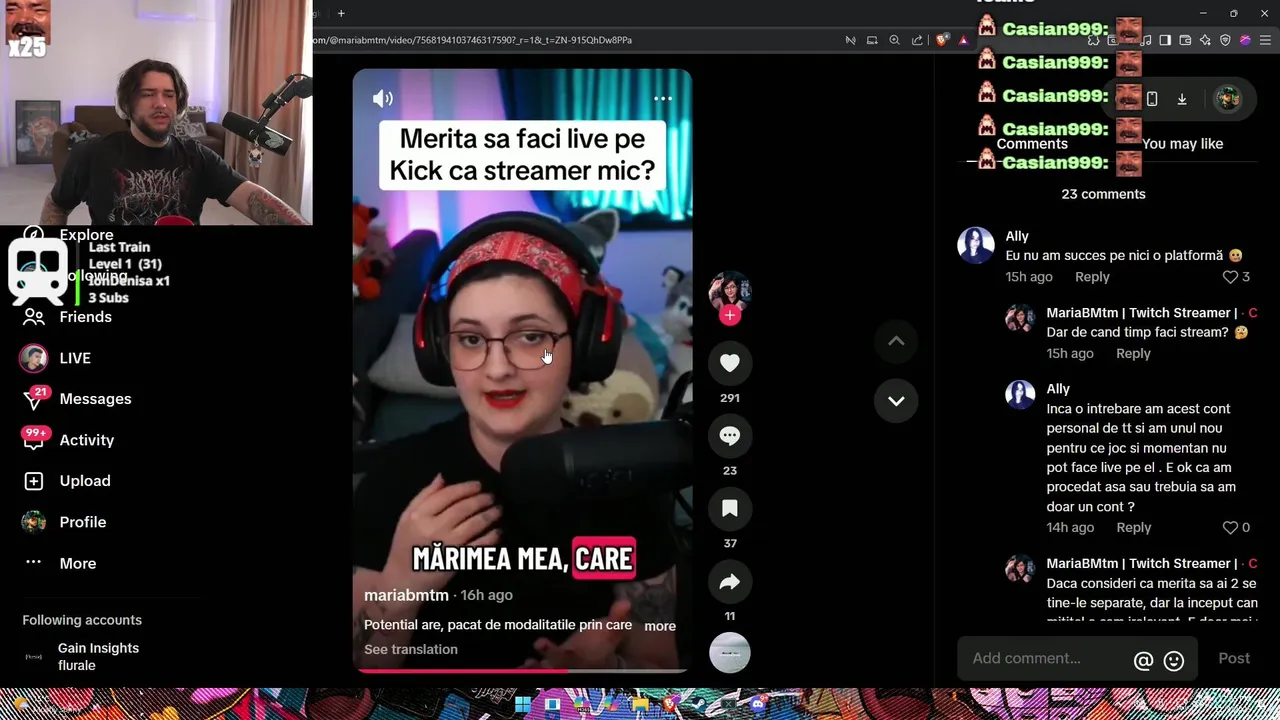1280x720 pixels.
Task: Open Brave VPN shield icon
Action: pos(1225,40)
